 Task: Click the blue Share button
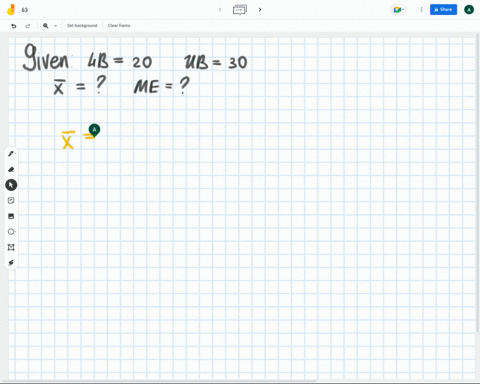tap(443, 10)
